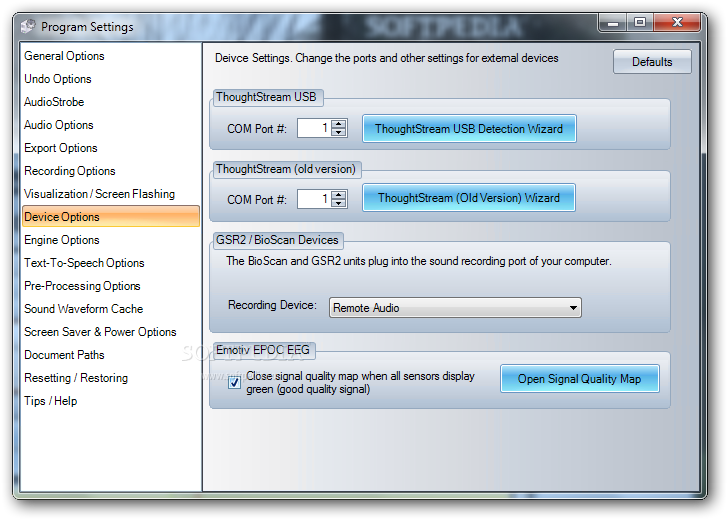Open General Options page

pyautogui.click(x=64, y=56)
